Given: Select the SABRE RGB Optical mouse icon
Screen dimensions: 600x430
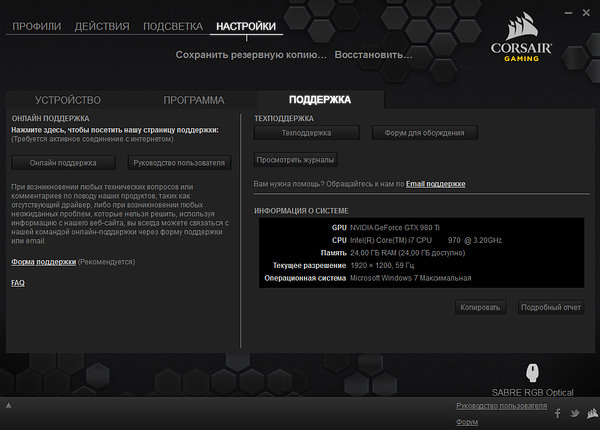Looking at the screenshot, I should [531, 372].
